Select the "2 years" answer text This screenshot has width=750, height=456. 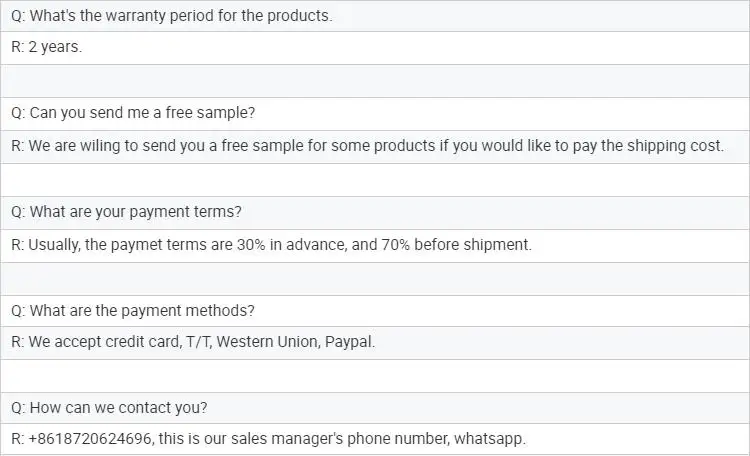tap(55, 48)
